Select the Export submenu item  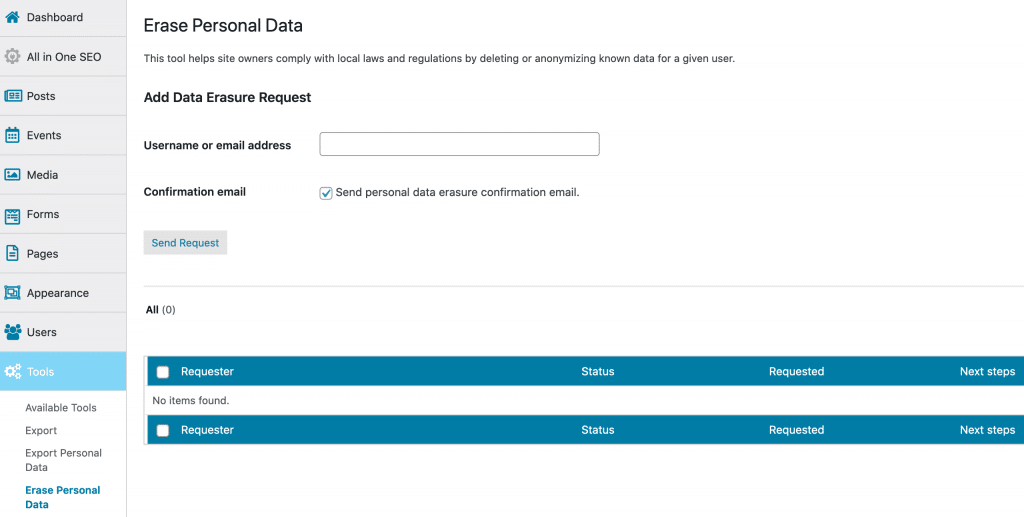click(41, 430)
